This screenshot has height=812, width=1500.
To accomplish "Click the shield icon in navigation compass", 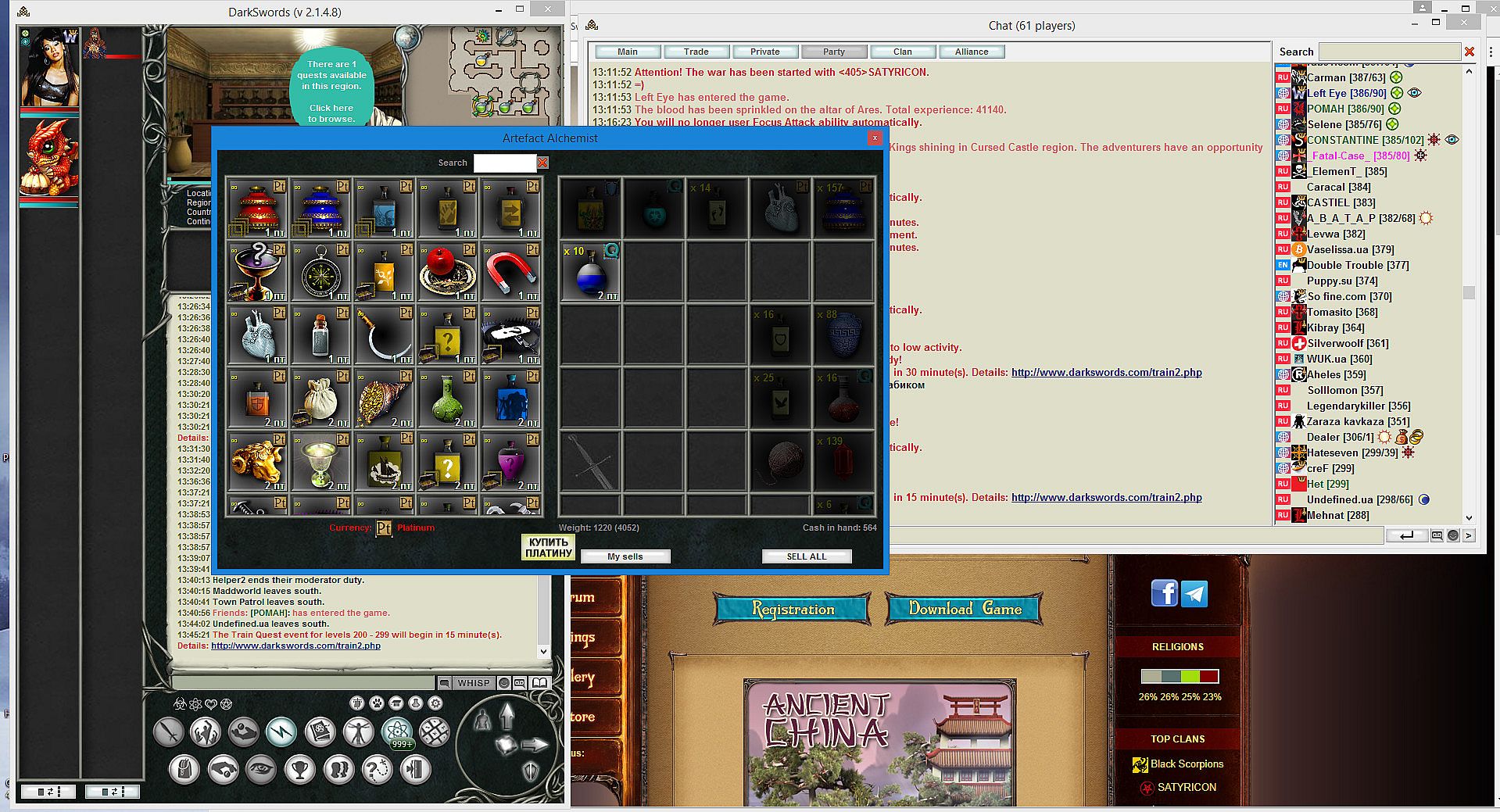I will click(x=531, y=772).
